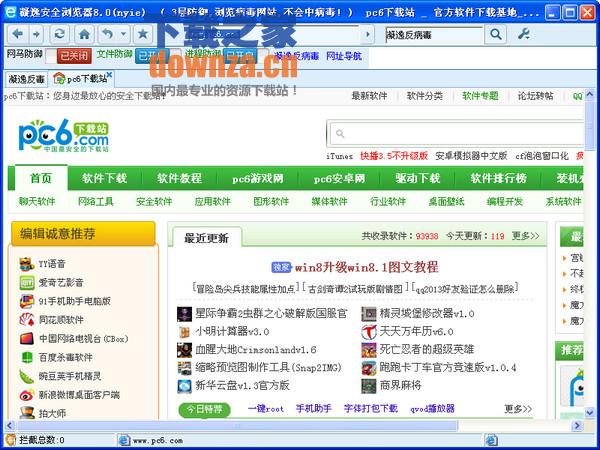Click the 百度杀毒软件 icon
The width and height of the screenshot is (600, 450).
pyautogui.click(x=27, y=357)
